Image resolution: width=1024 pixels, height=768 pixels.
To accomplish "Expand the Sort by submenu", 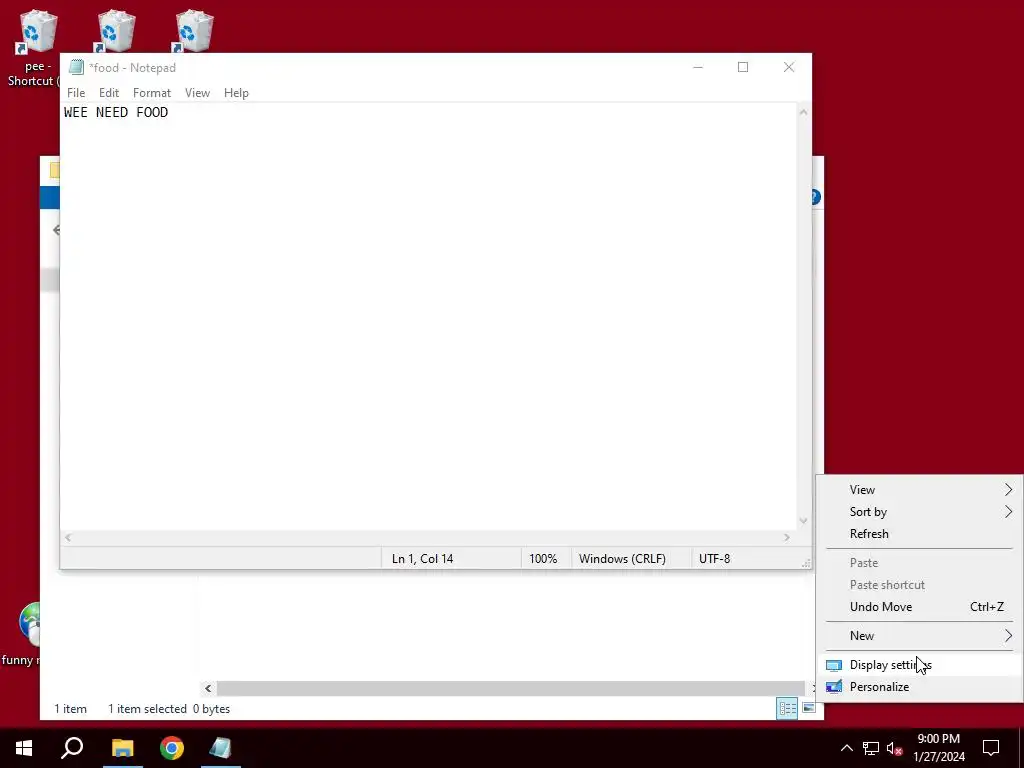I will pyautogui.click(x=920, y=512).
